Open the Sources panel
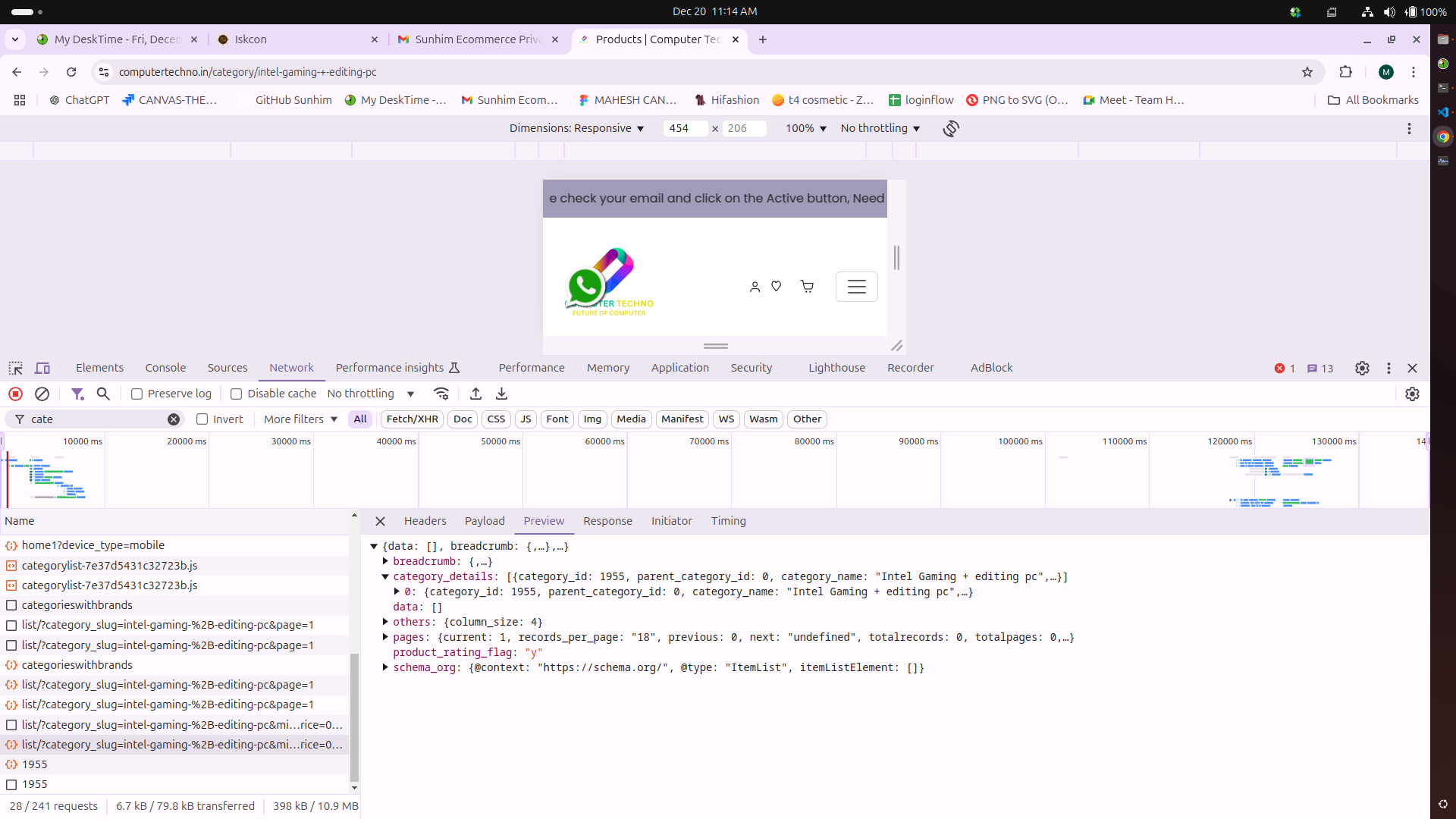 pos(227,369)
